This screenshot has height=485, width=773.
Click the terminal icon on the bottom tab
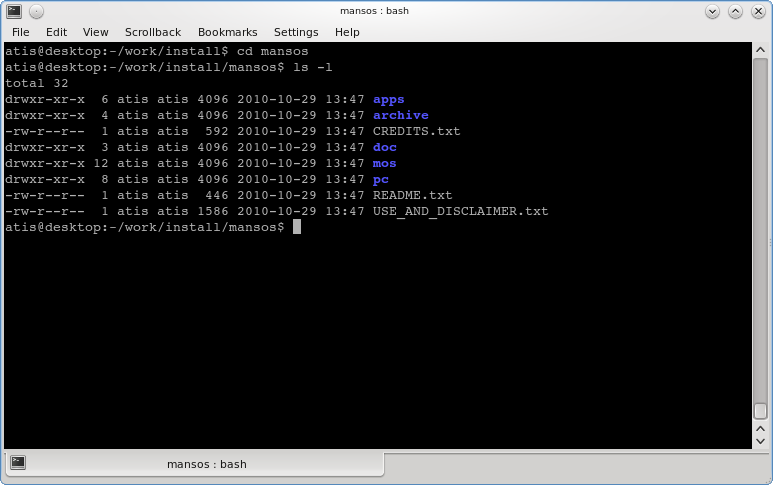coord(18,462)
